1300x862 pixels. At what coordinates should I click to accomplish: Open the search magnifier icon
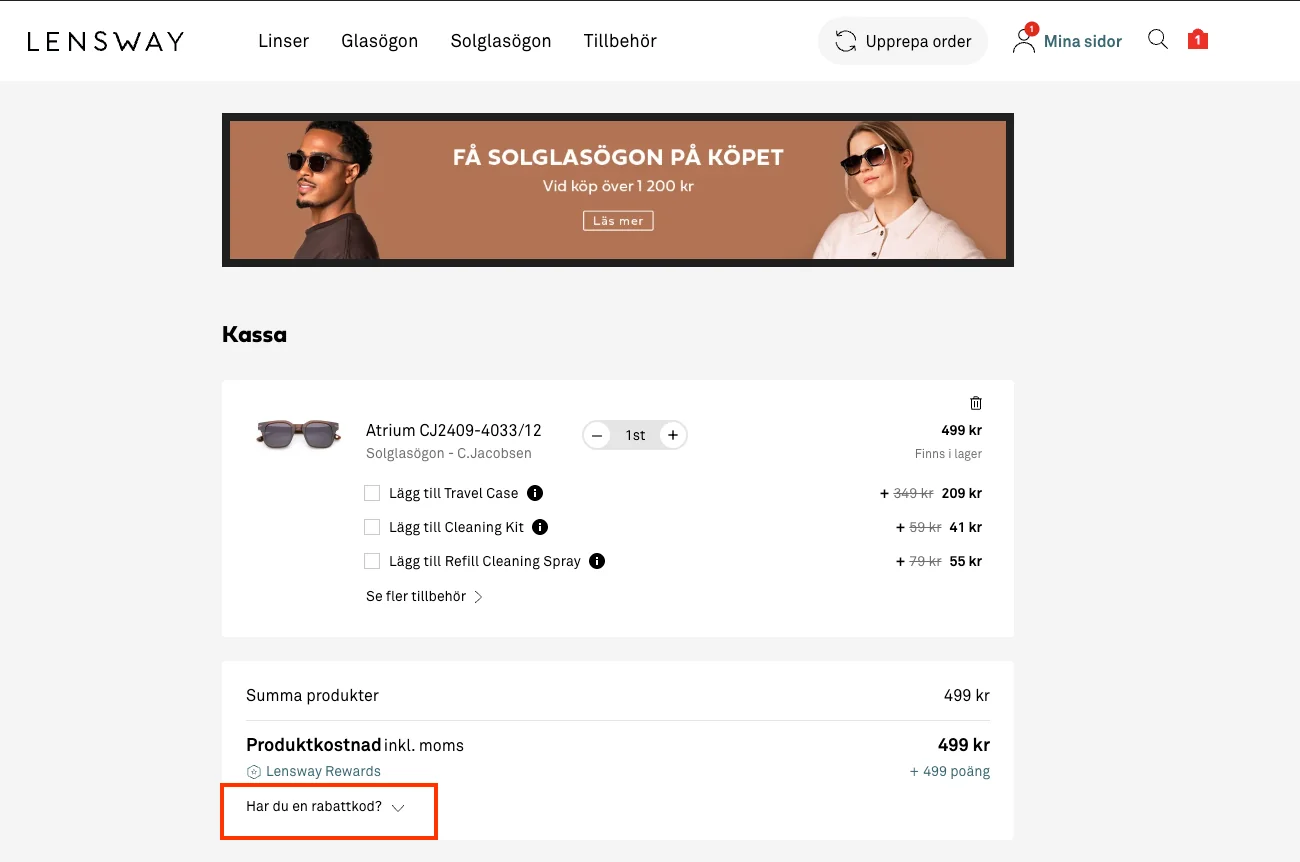click(1158, 40)
